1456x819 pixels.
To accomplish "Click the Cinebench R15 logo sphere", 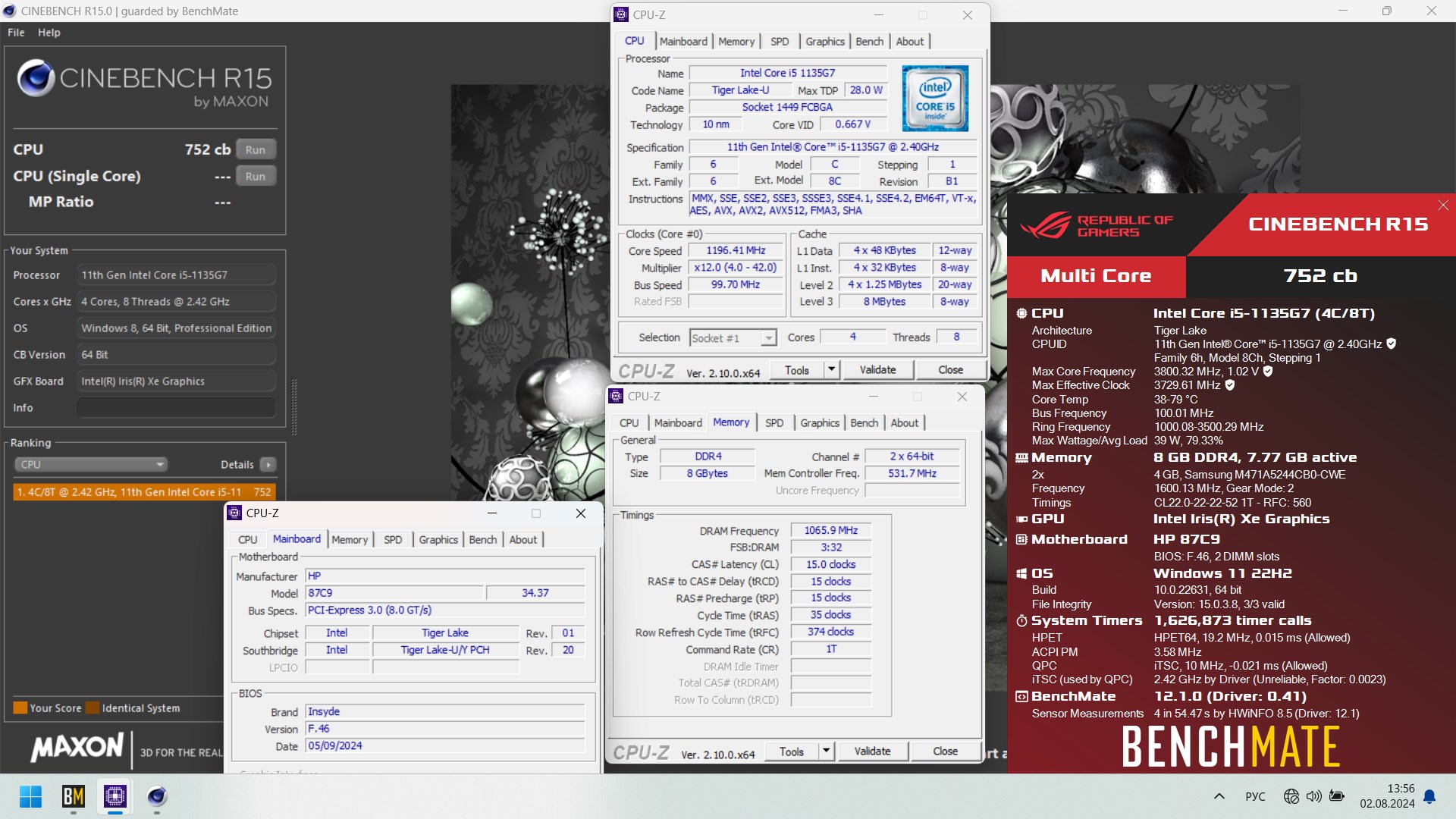I will click(x=36, y=77).
